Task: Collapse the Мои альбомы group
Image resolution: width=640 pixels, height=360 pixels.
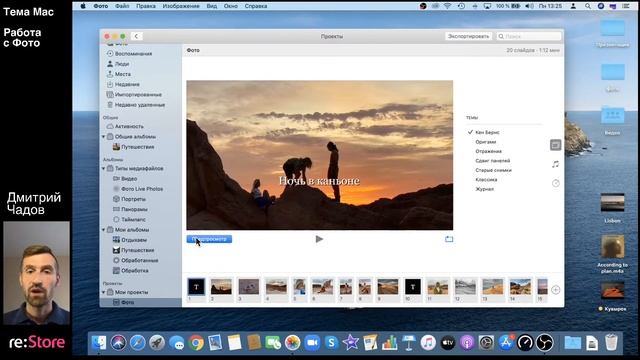Action: click(x=103, y=230)
